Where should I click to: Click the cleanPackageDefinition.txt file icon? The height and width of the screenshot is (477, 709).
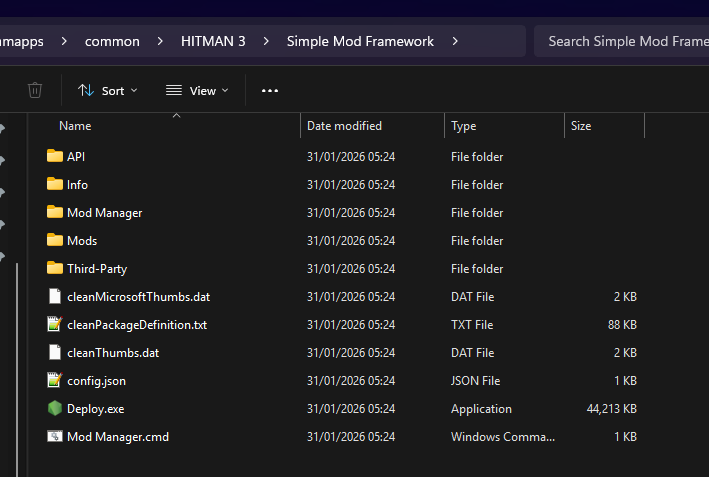54,325
